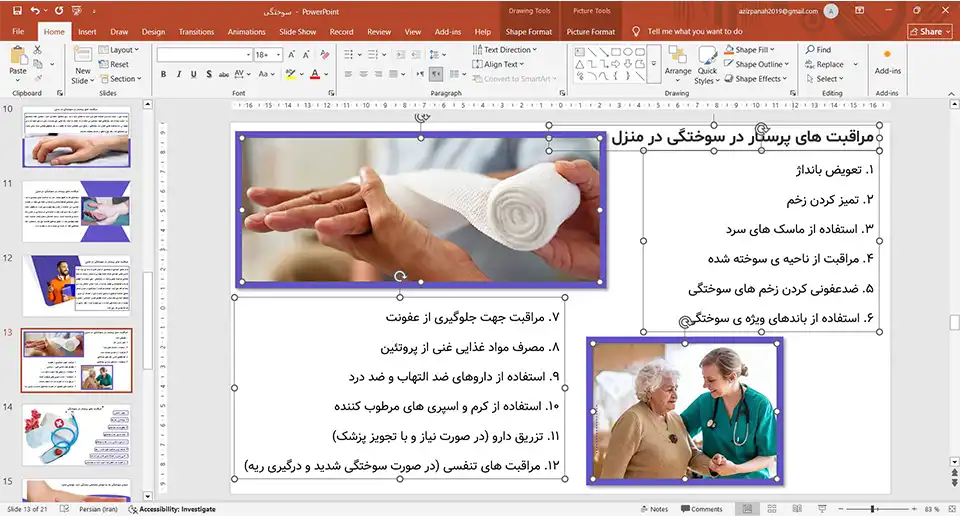Toggle Strikethrough (abc) formatting
The height and width of the screenshot is (516, 960).
(223, 74)
